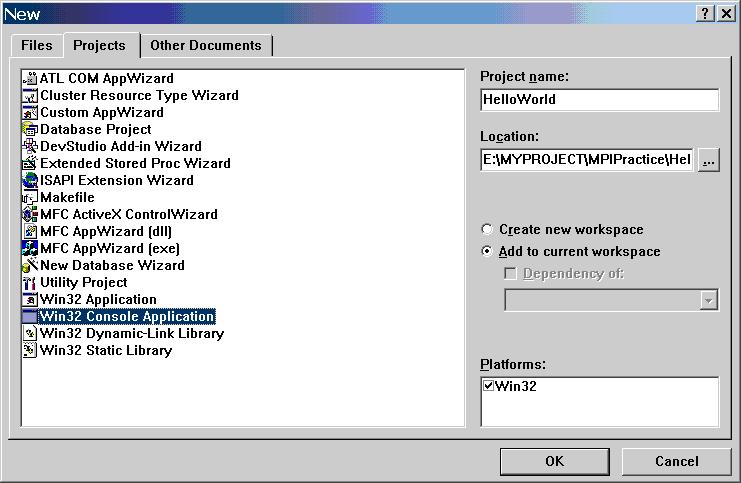Viewport: 741px width, 483px height.
Task: Click the MFC AppWizard (exe) icon
Action: (30, 249)
